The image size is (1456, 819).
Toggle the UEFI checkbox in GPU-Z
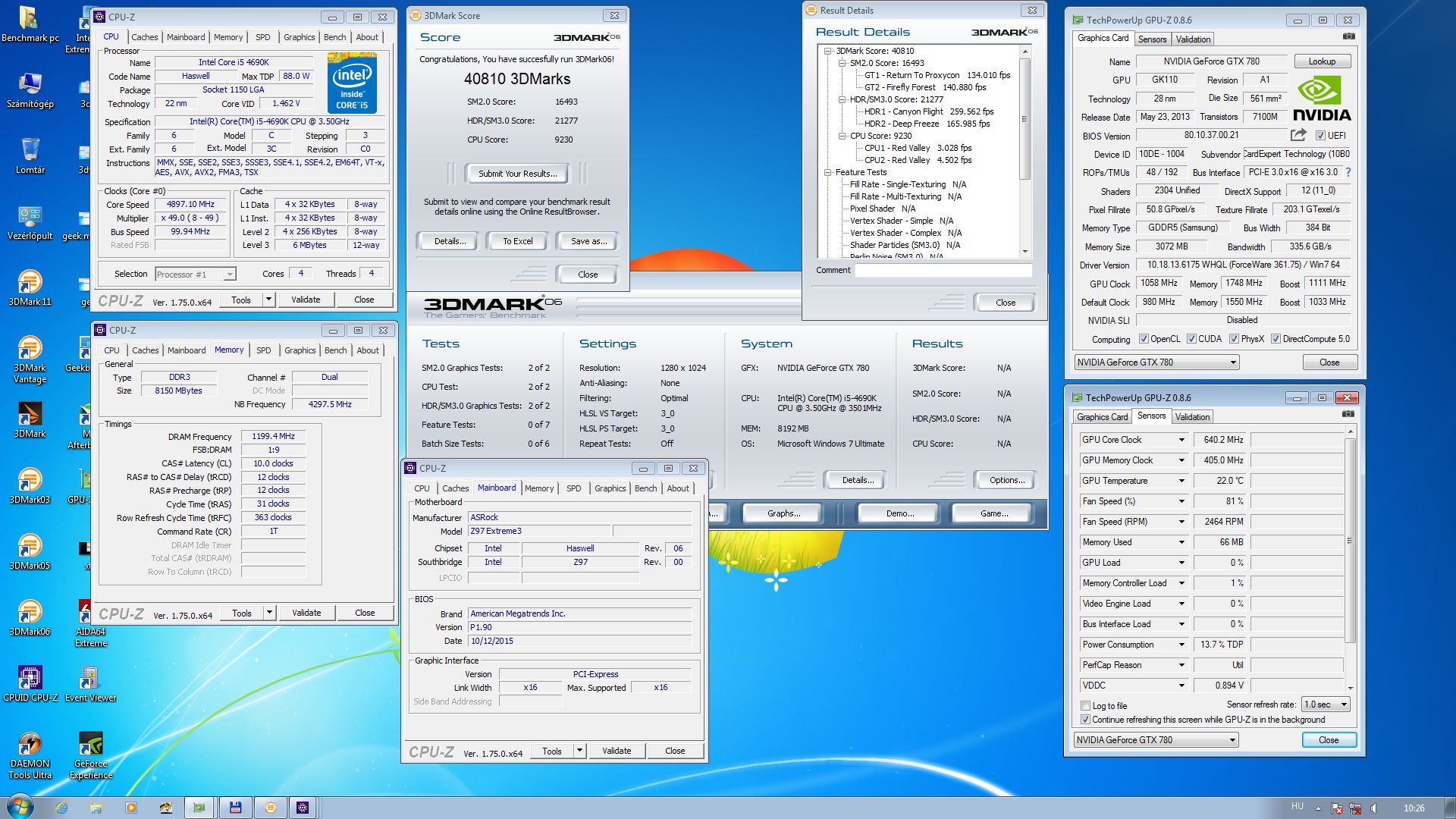pyautogui.click(x=1320, y=136)
